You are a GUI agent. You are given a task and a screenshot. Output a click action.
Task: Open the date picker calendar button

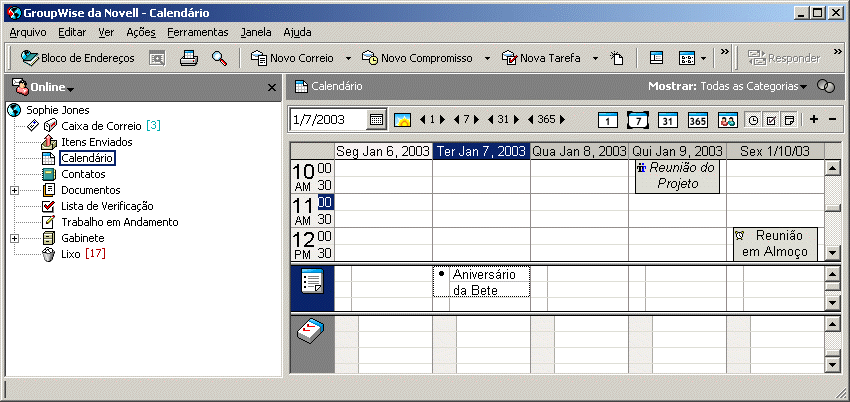pyautogui.click(x=376, y=120)
